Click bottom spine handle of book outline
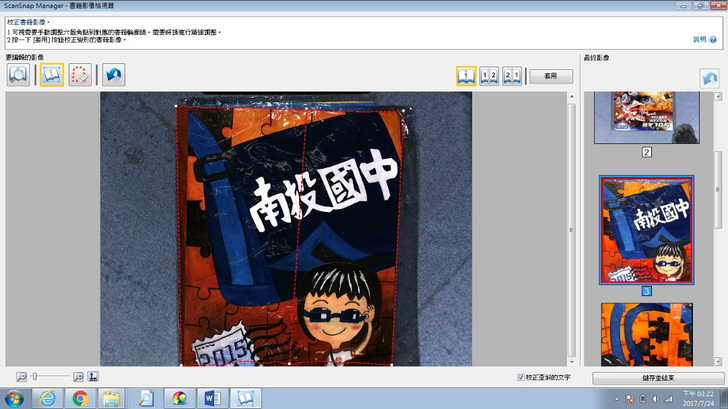 point(290,364)
